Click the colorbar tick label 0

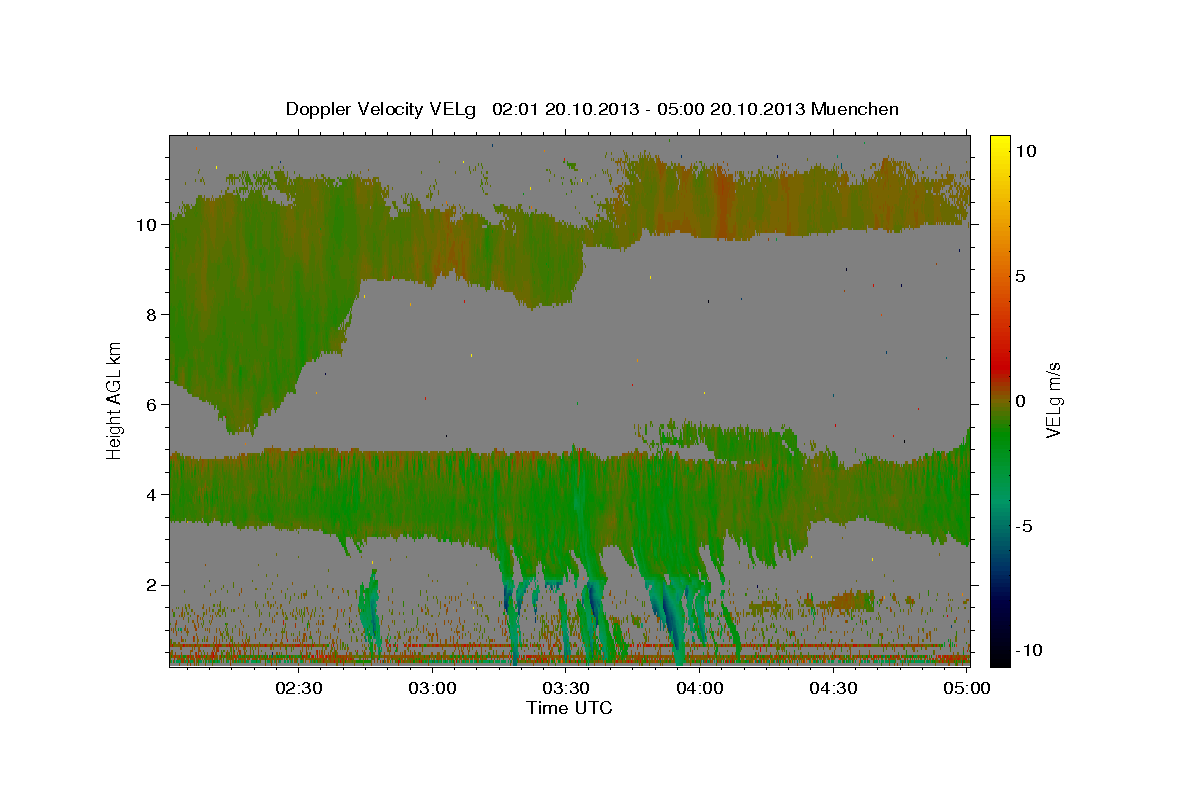click(1022, 401)
